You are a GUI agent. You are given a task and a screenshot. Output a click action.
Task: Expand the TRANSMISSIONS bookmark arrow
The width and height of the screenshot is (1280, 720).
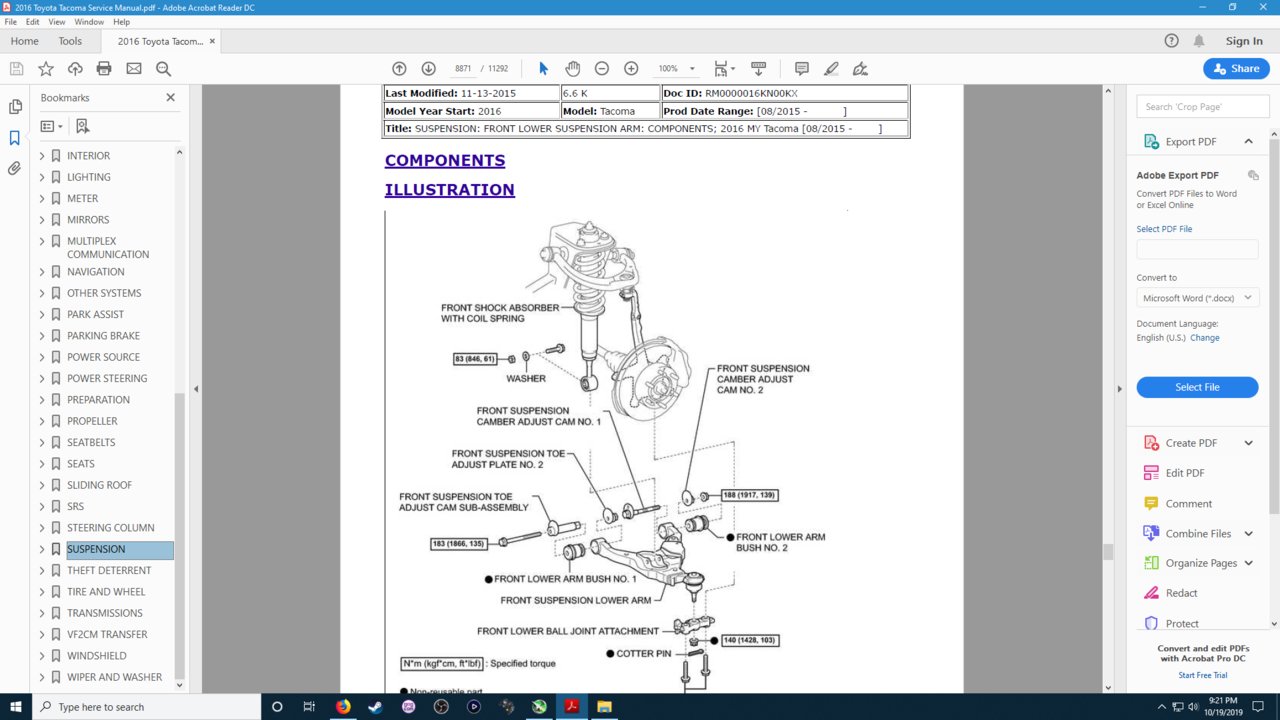point(42,613)
